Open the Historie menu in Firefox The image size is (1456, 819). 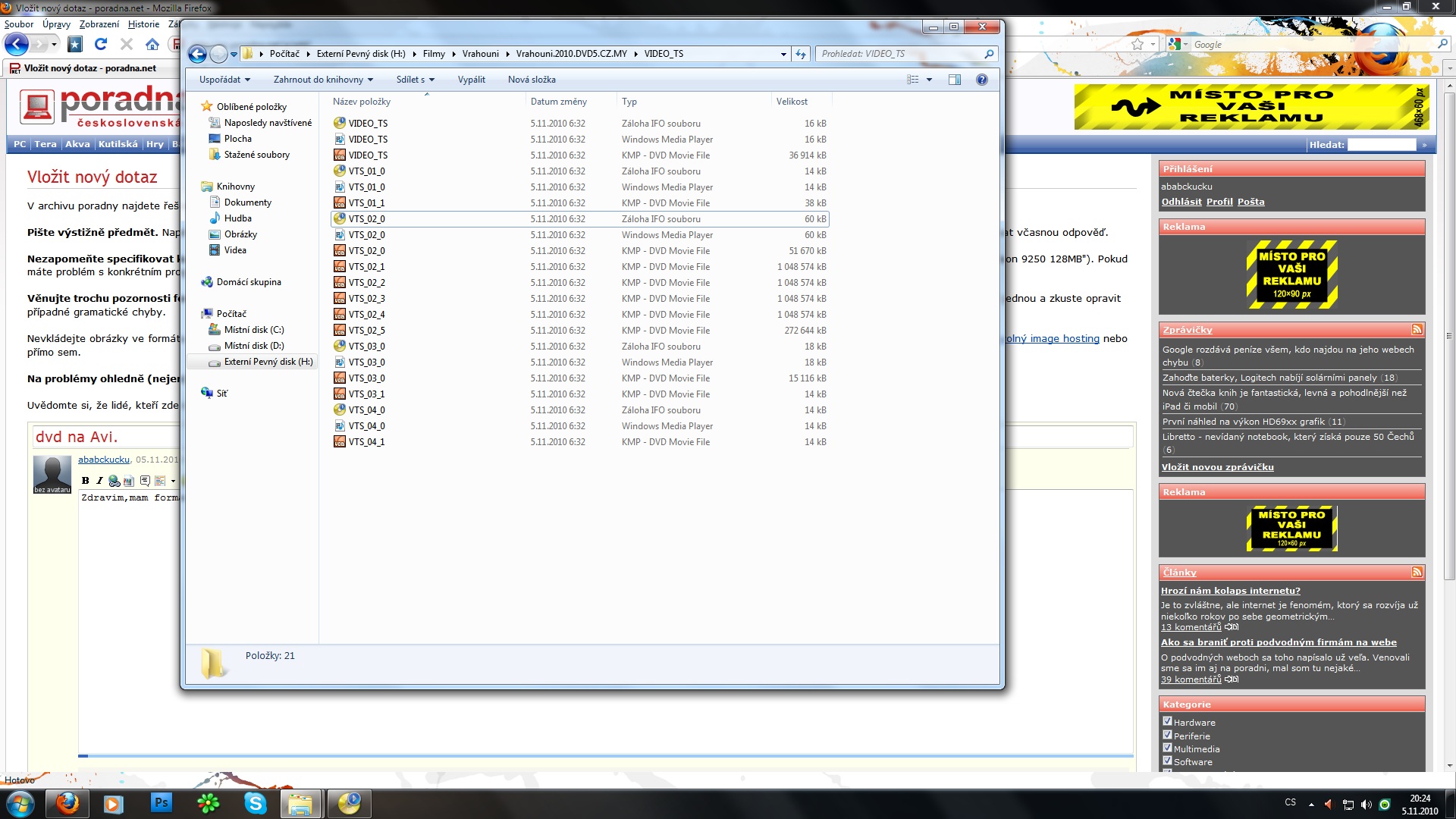143,24
